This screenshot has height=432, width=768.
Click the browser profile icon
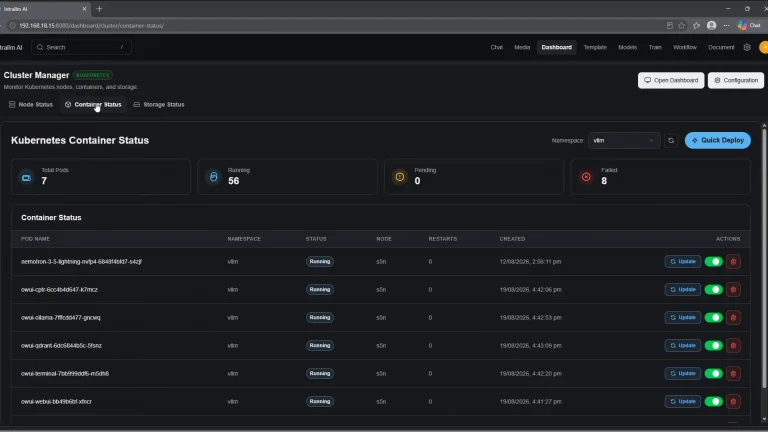click(712, 25)
